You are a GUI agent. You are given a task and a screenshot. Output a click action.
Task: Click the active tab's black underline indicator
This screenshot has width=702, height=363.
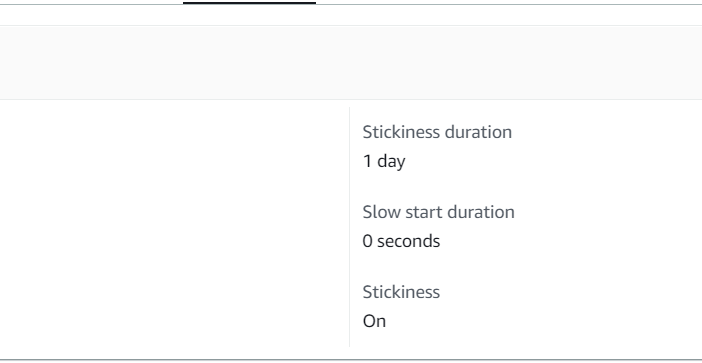[x=249, y=2]
